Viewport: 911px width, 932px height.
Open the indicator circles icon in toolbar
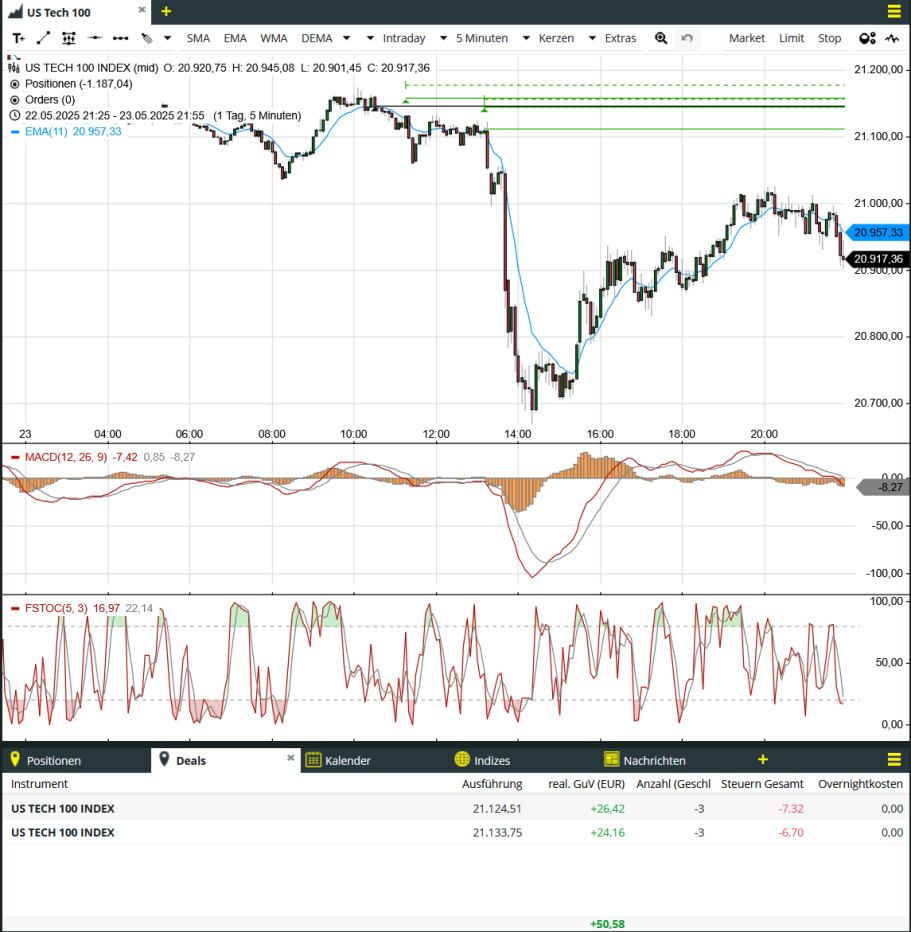[x=868, y=38]
